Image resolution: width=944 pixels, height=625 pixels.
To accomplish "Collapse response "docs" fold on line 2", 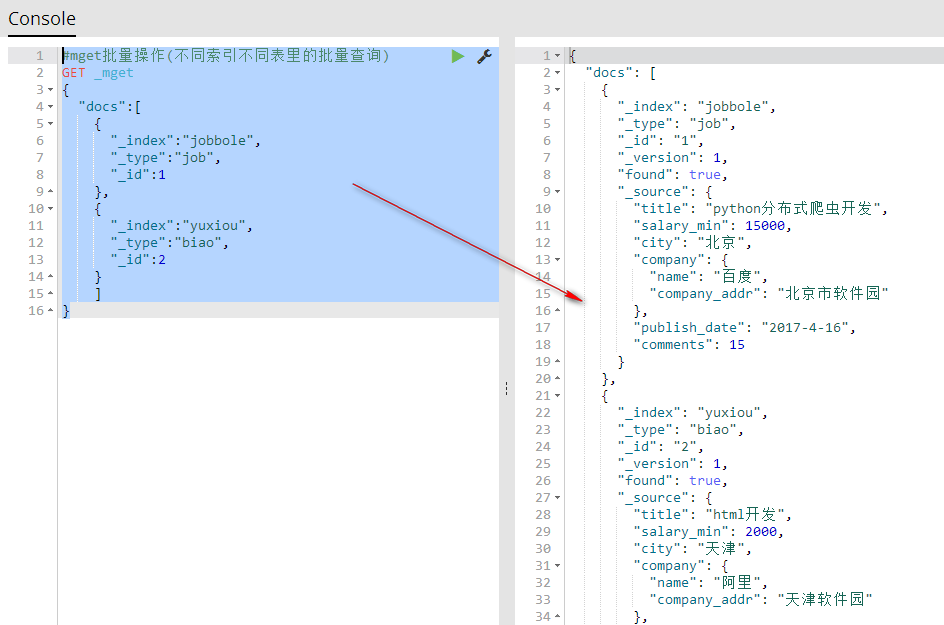I will click(557, 72).
